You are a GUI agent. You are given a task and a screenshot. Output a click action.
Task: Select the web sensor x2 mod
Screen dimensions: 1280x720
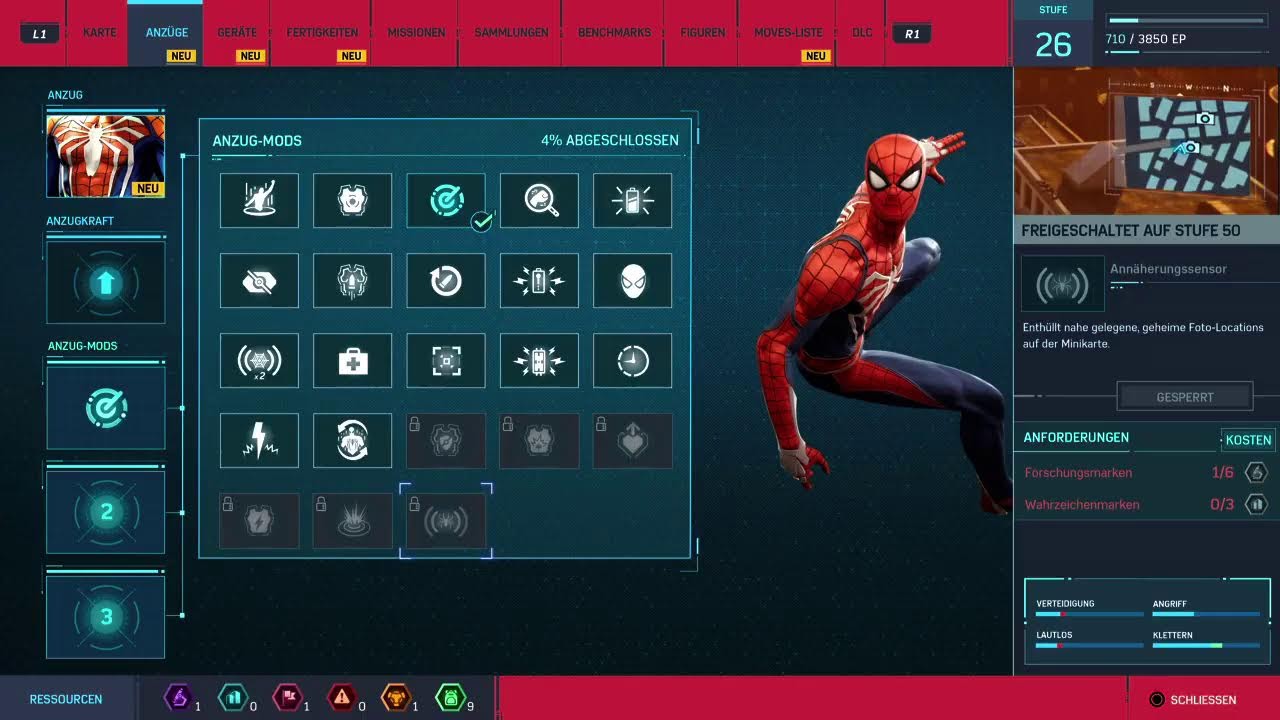tap(259, 360)
